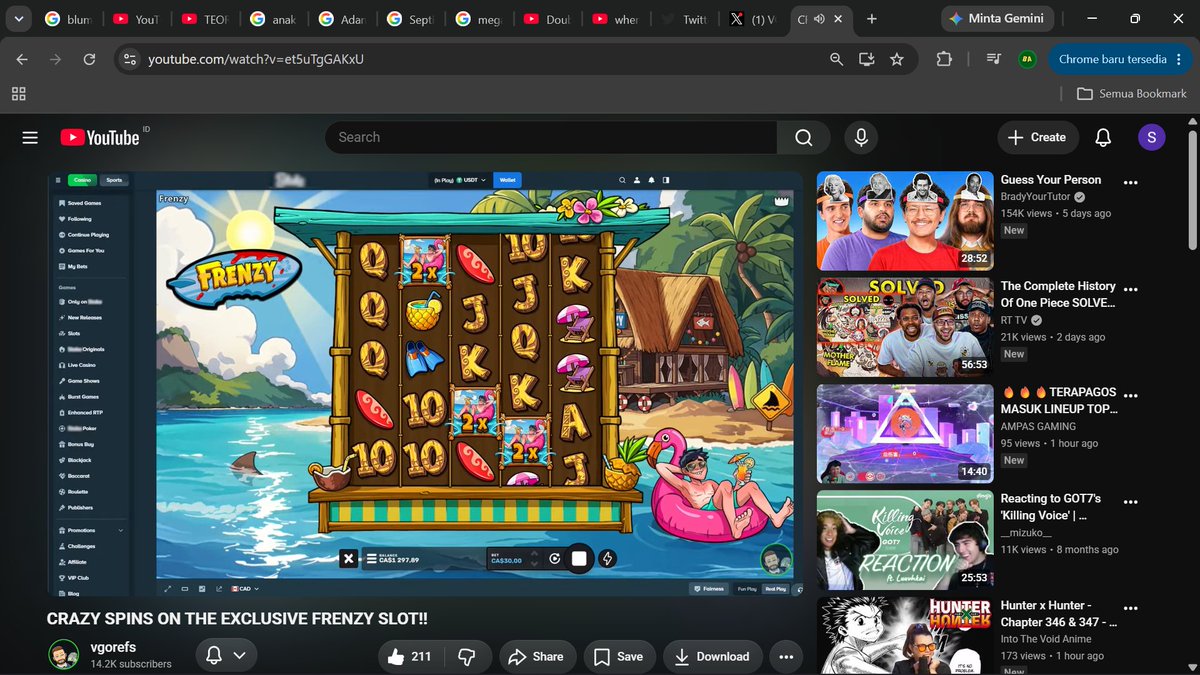
Task: Open TERAPAGOS 14:40 thumbnail
Action: tap(905, 432)
